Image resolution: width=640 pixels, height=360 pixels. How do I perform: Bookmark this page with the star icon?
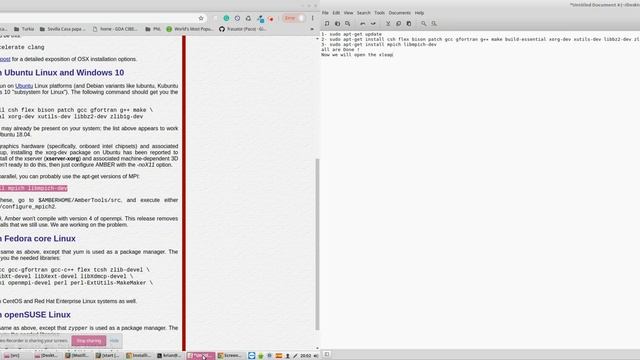[x=201, y=18]
